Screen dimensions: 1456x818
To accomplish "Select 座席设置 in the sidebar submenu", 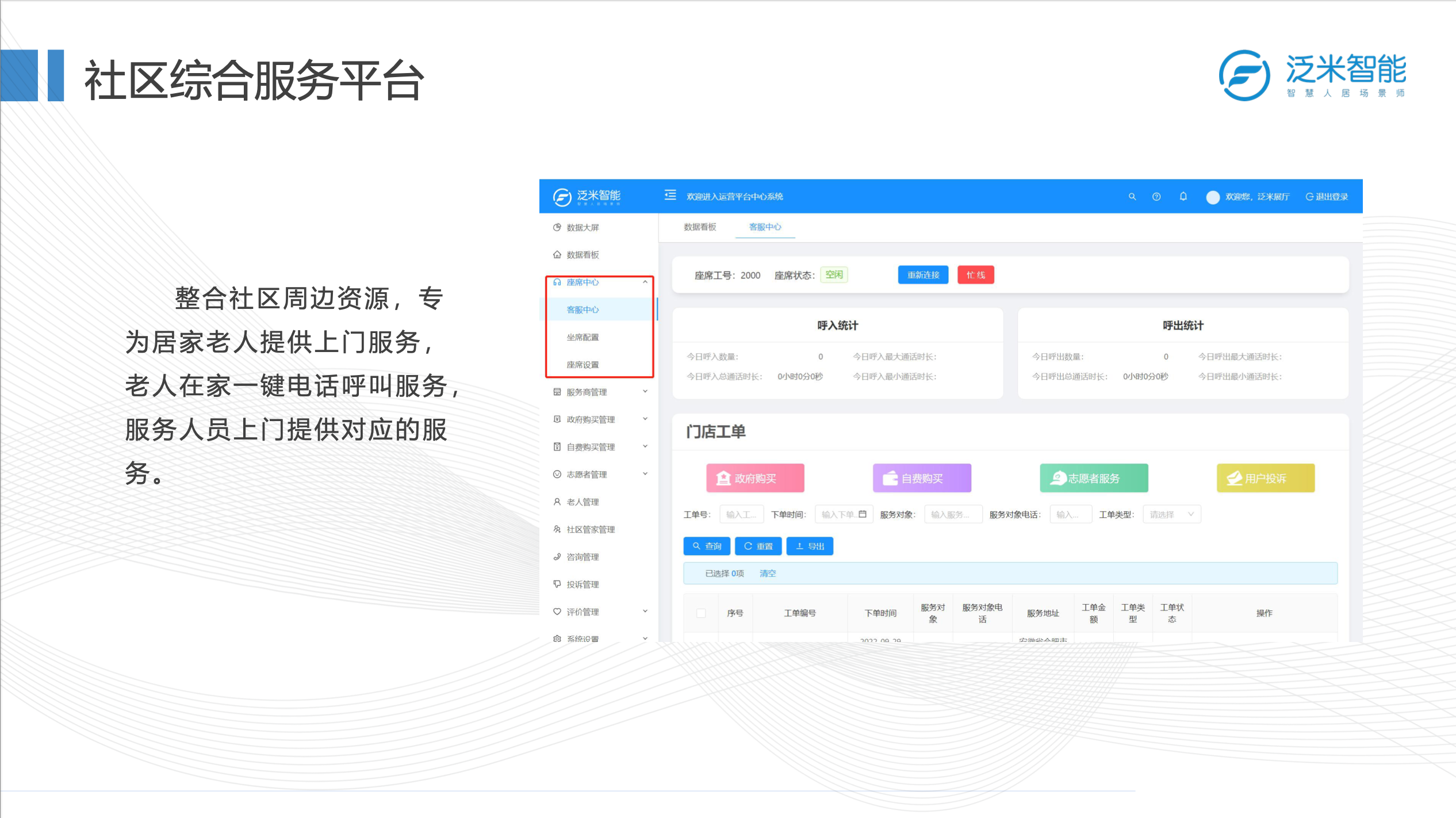I will click(583, 365).
